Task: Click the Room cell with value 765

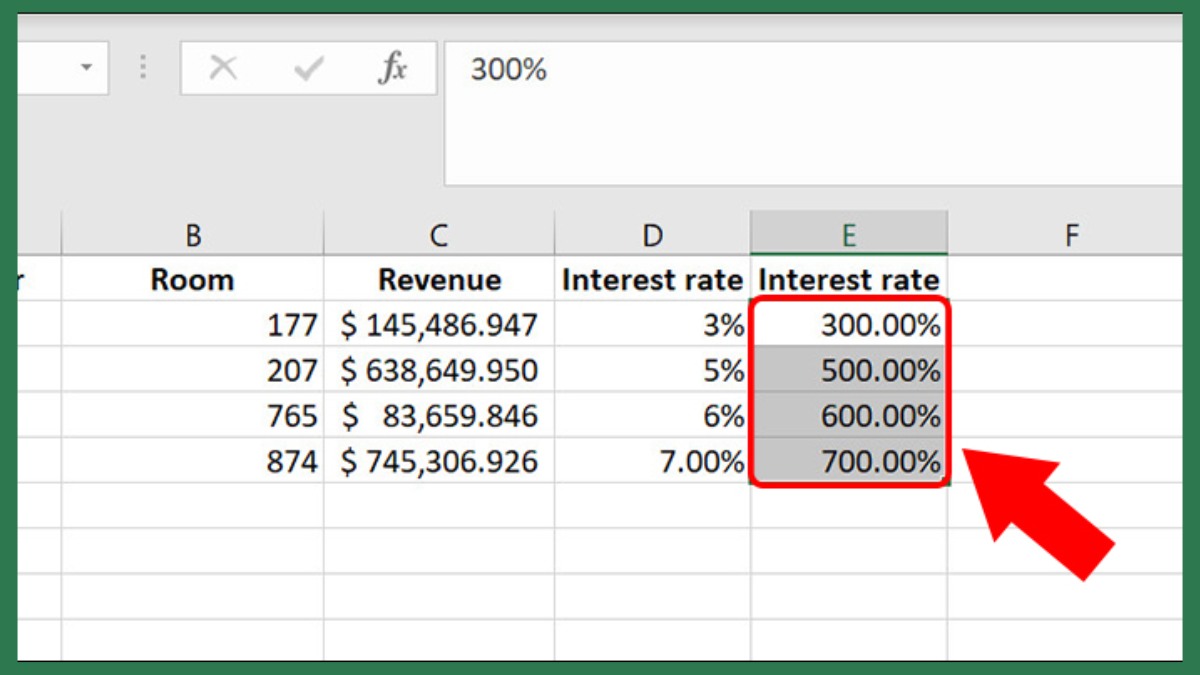Action: coord(193,416)
